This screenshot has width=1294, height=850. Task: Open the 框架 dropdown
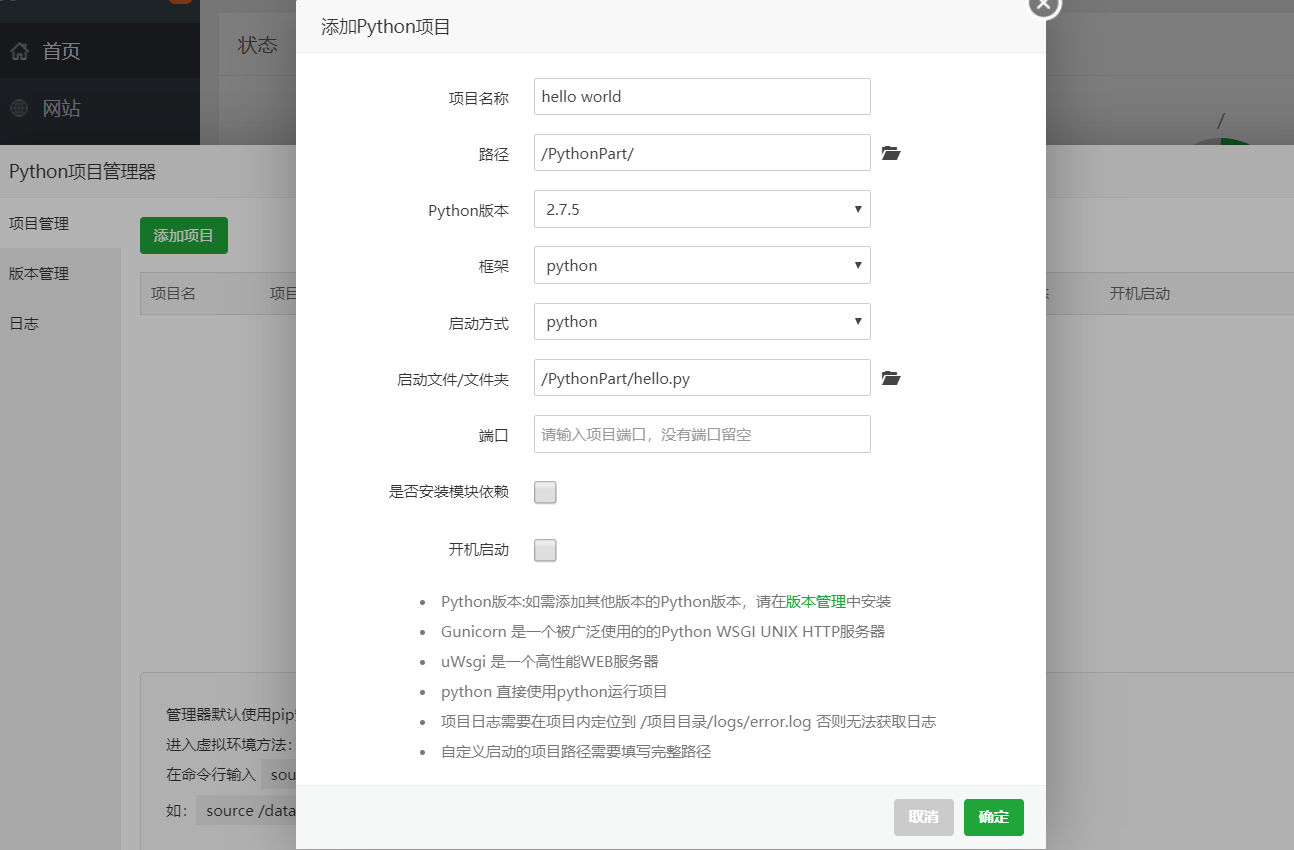coord(702,265)
